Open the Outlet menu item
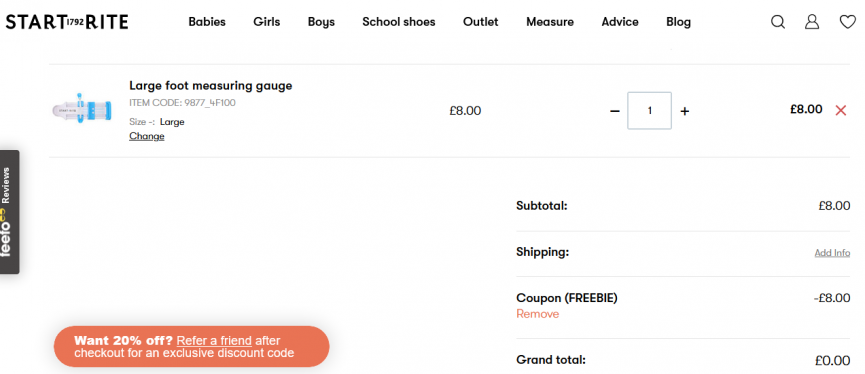865x374 pixels. (x=480, y=22)
